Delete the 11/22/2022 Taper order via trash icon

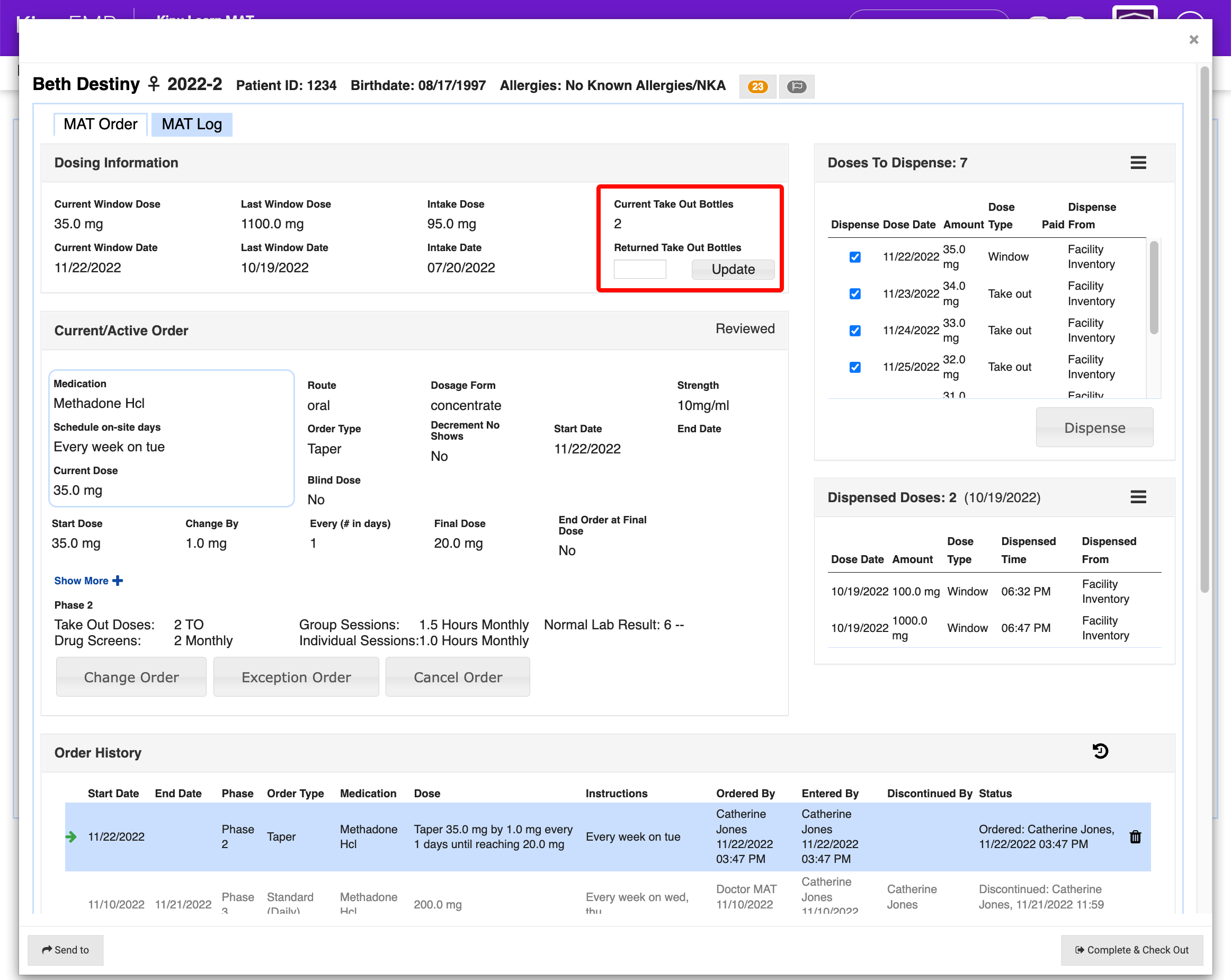[1135, 836]
